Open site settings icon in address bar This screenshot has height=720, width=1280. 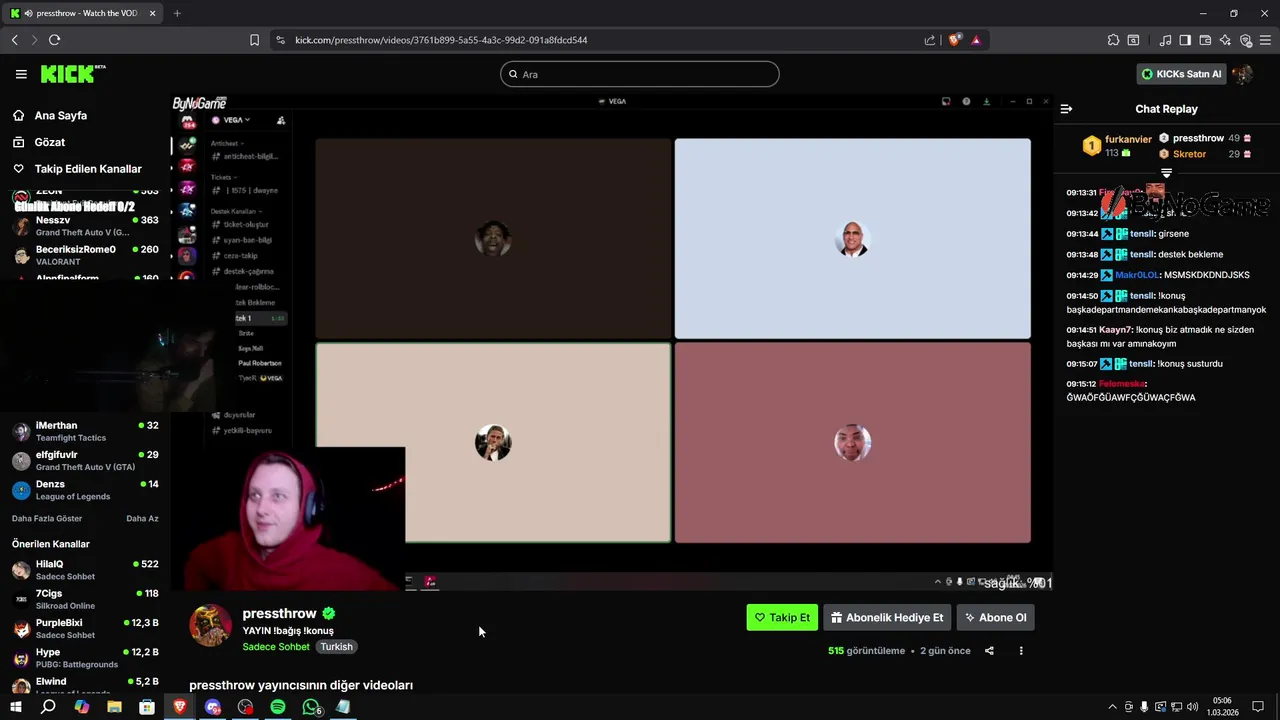[280, 40]
